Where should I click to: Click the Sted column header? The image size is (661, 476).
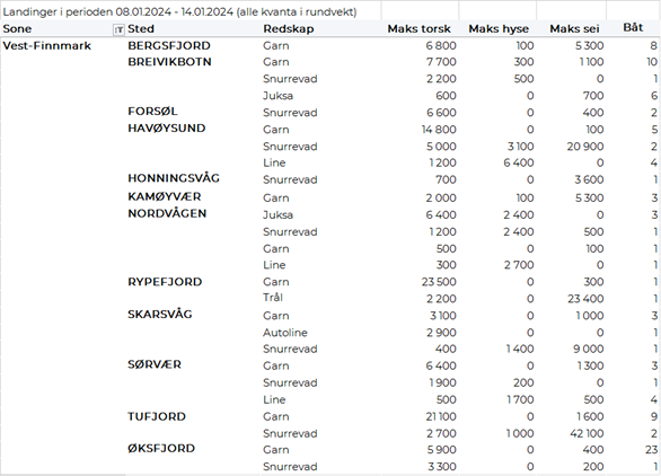[141, 31]
